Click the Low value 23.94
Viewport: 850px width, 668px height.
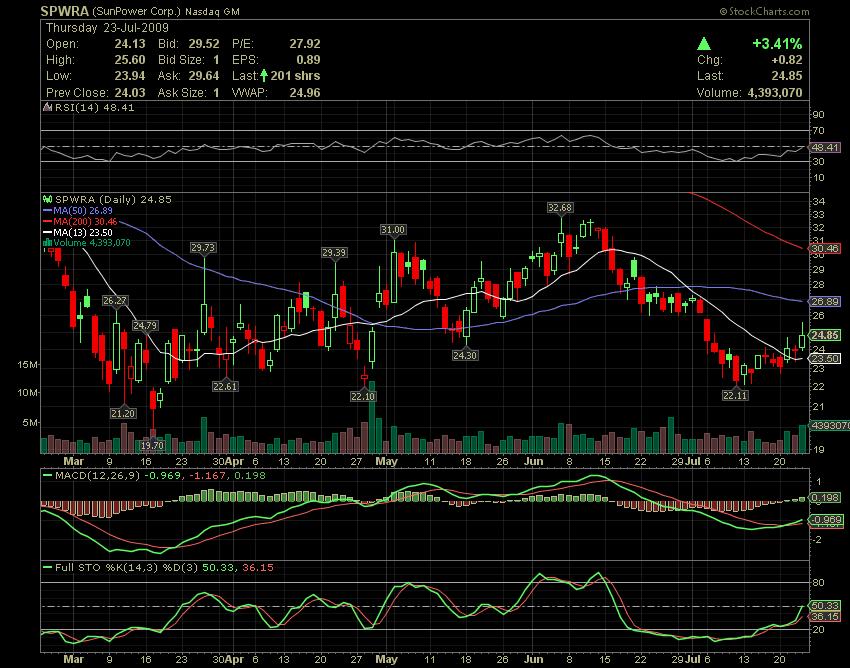pyautogui.click(x=130, y=76)
